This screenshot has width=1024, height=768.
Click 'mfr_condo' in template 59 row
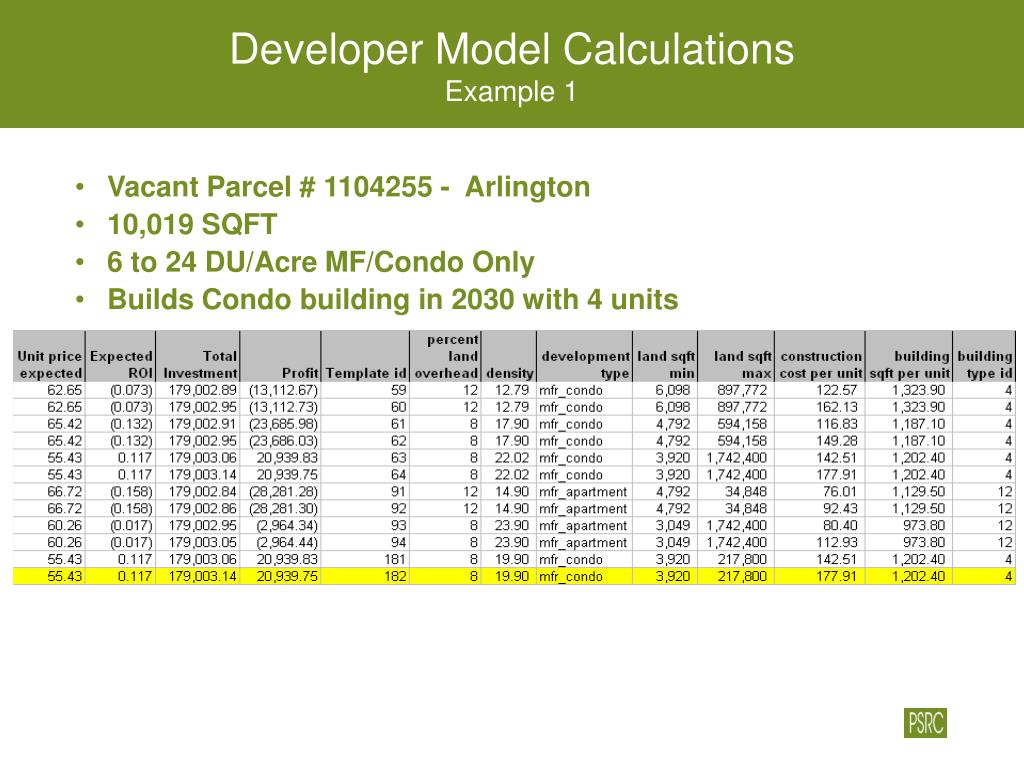coord(585,391)
